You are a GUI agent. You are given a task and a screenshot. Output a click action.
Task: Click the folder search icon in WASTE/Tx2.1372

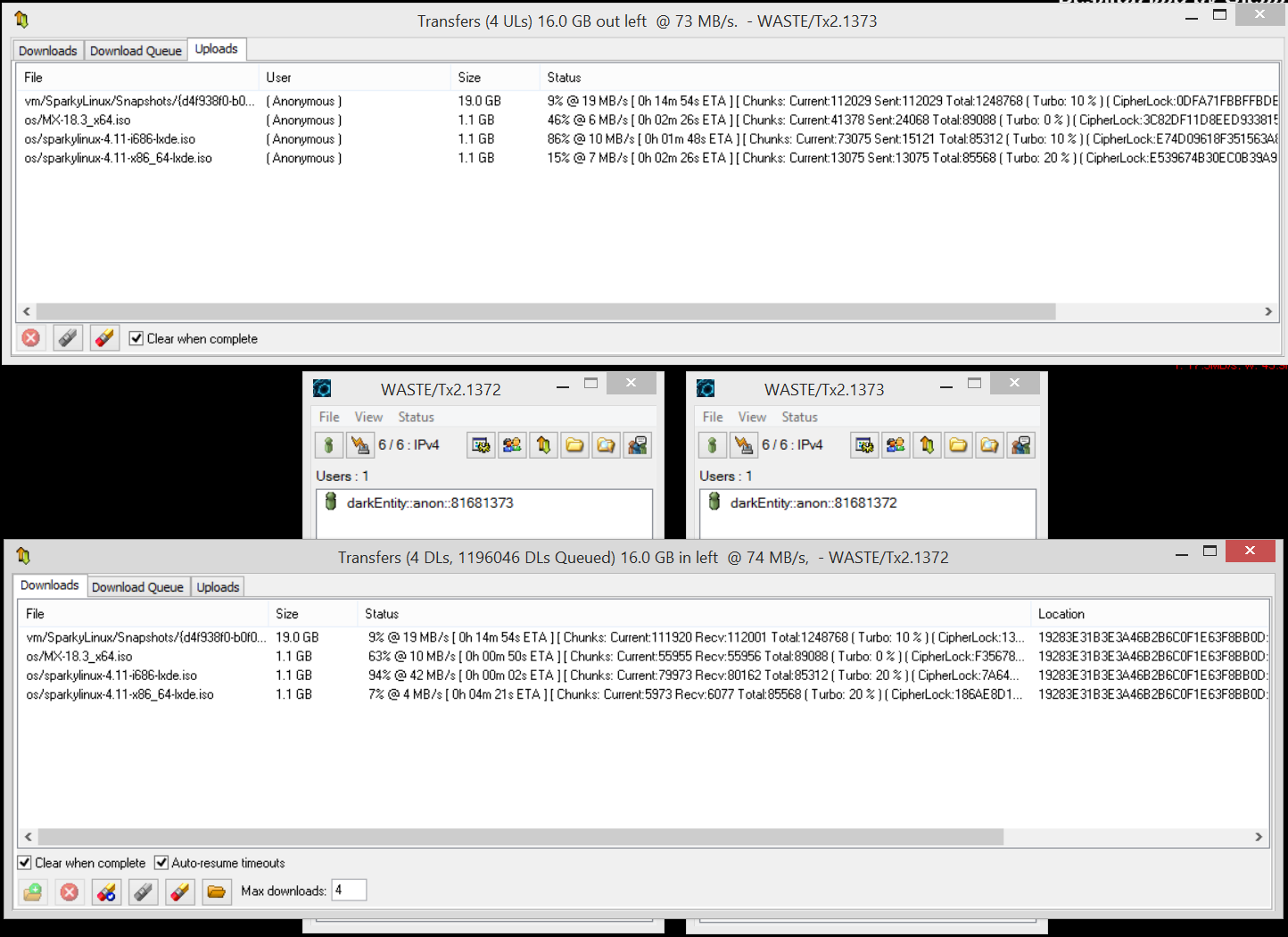tap(607, 444)
